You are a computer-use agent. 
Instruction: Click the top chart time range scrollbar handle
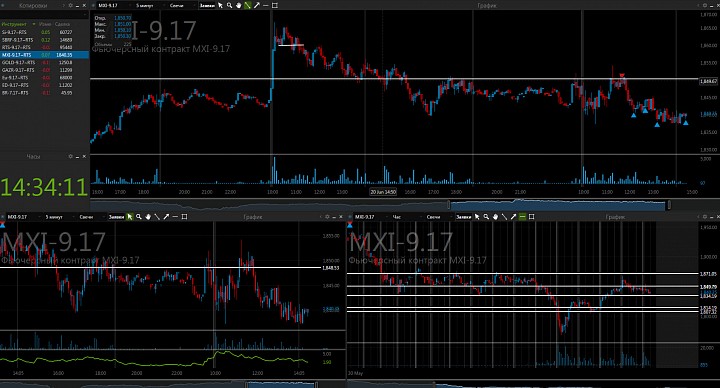click(559, 205)
